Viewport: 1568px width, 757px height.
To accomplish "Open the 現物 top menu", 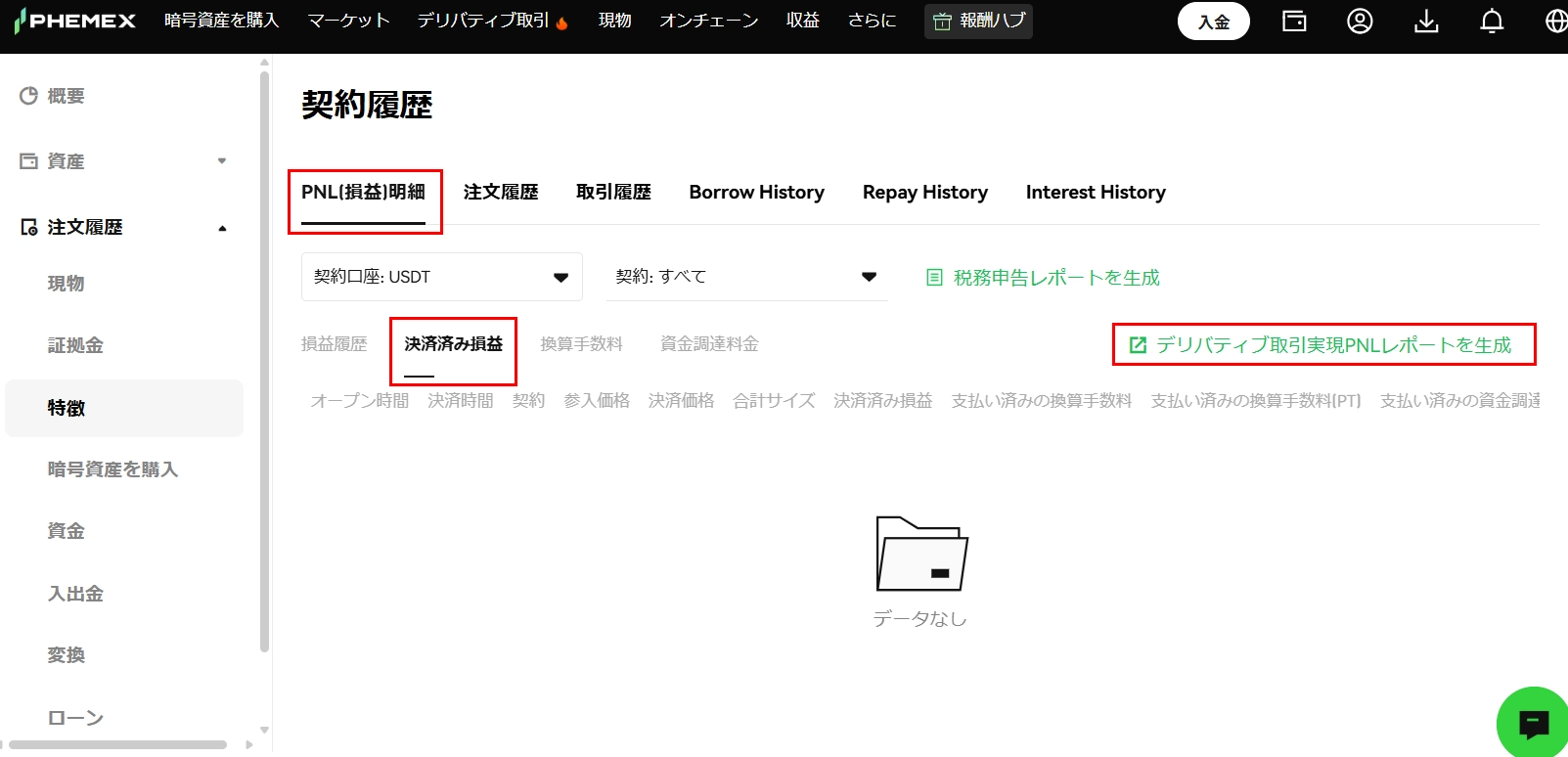I will (615, 21).
